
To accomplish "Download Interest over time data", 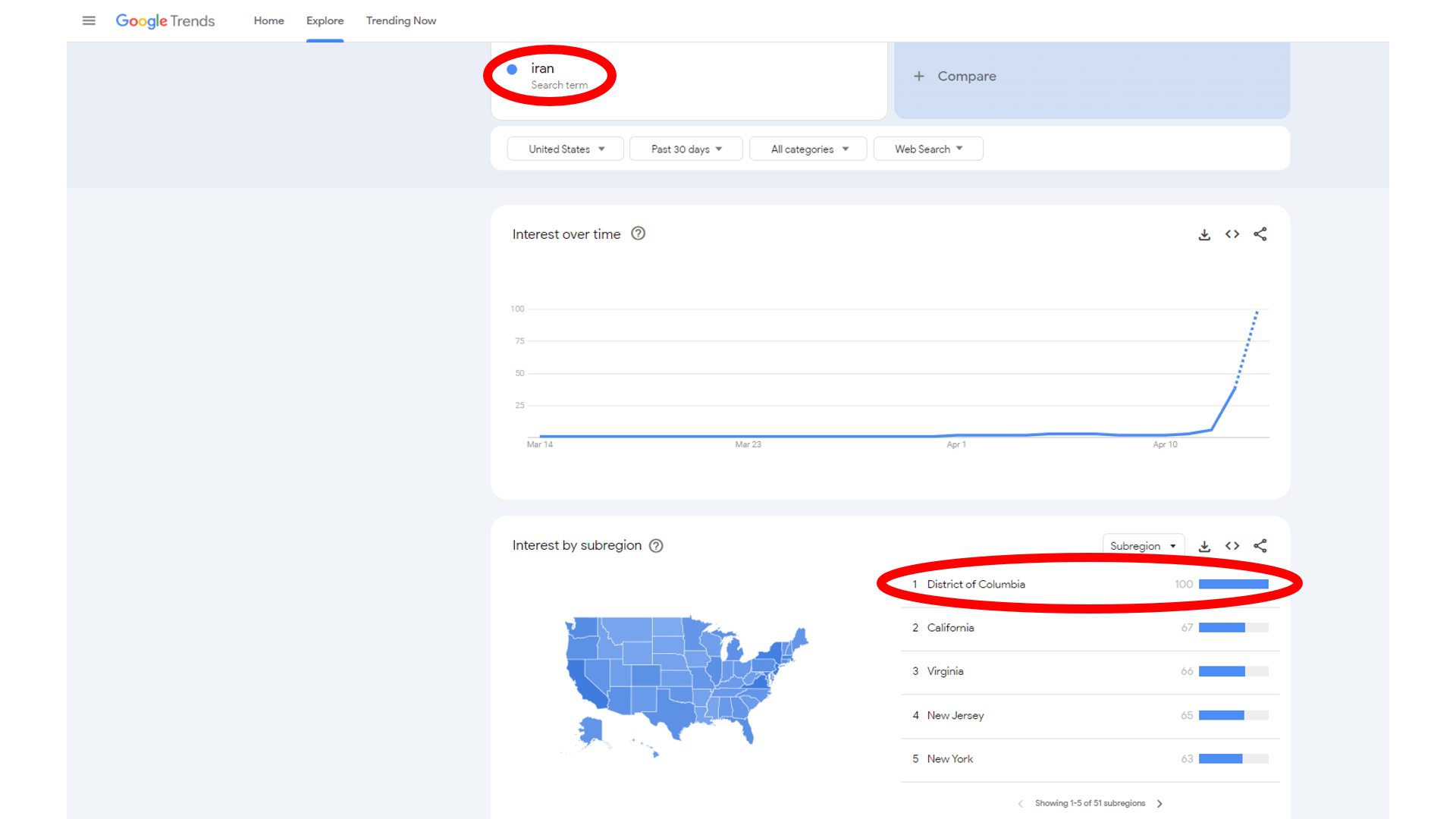I will pos(1204,234).
